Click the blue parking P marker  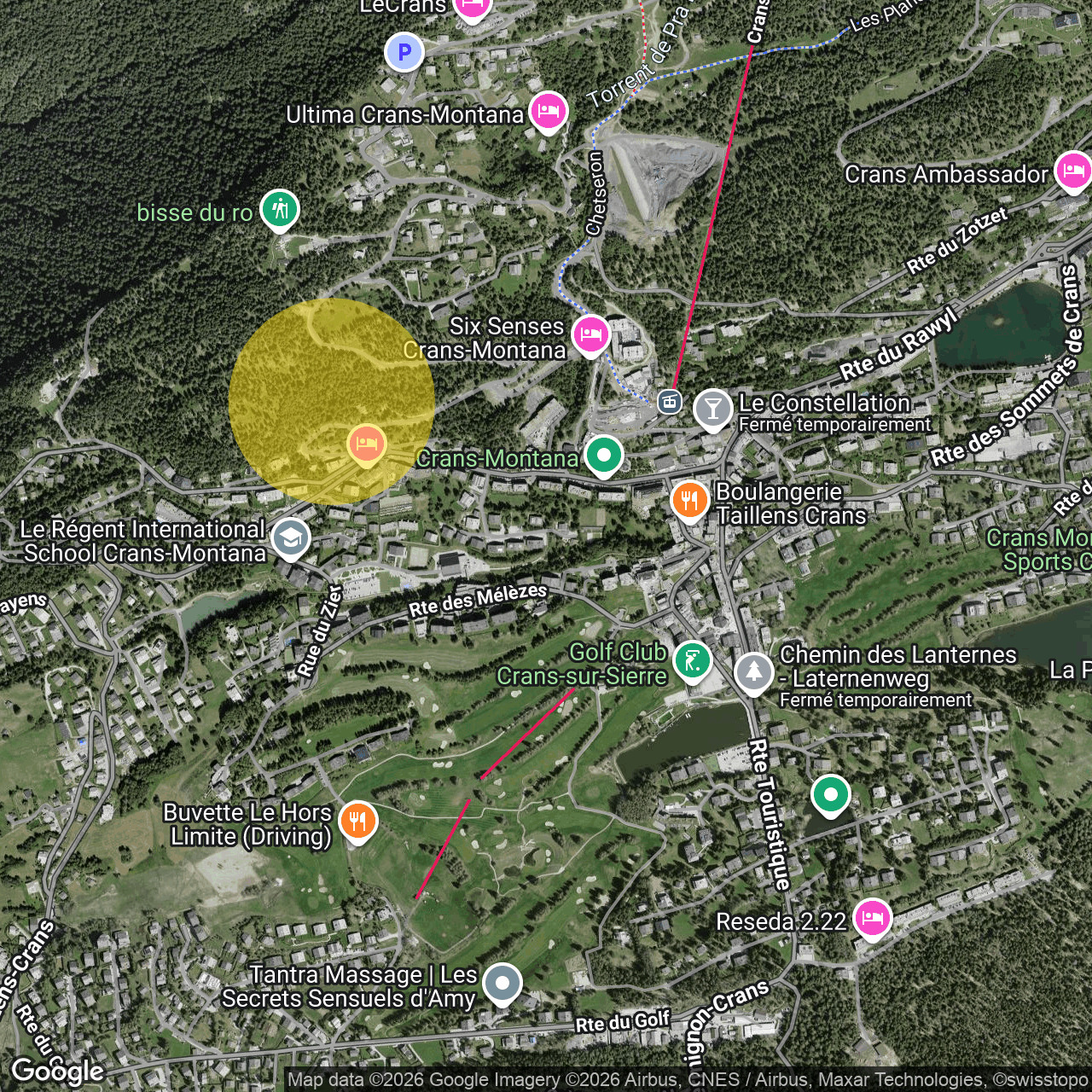(404, 53)
